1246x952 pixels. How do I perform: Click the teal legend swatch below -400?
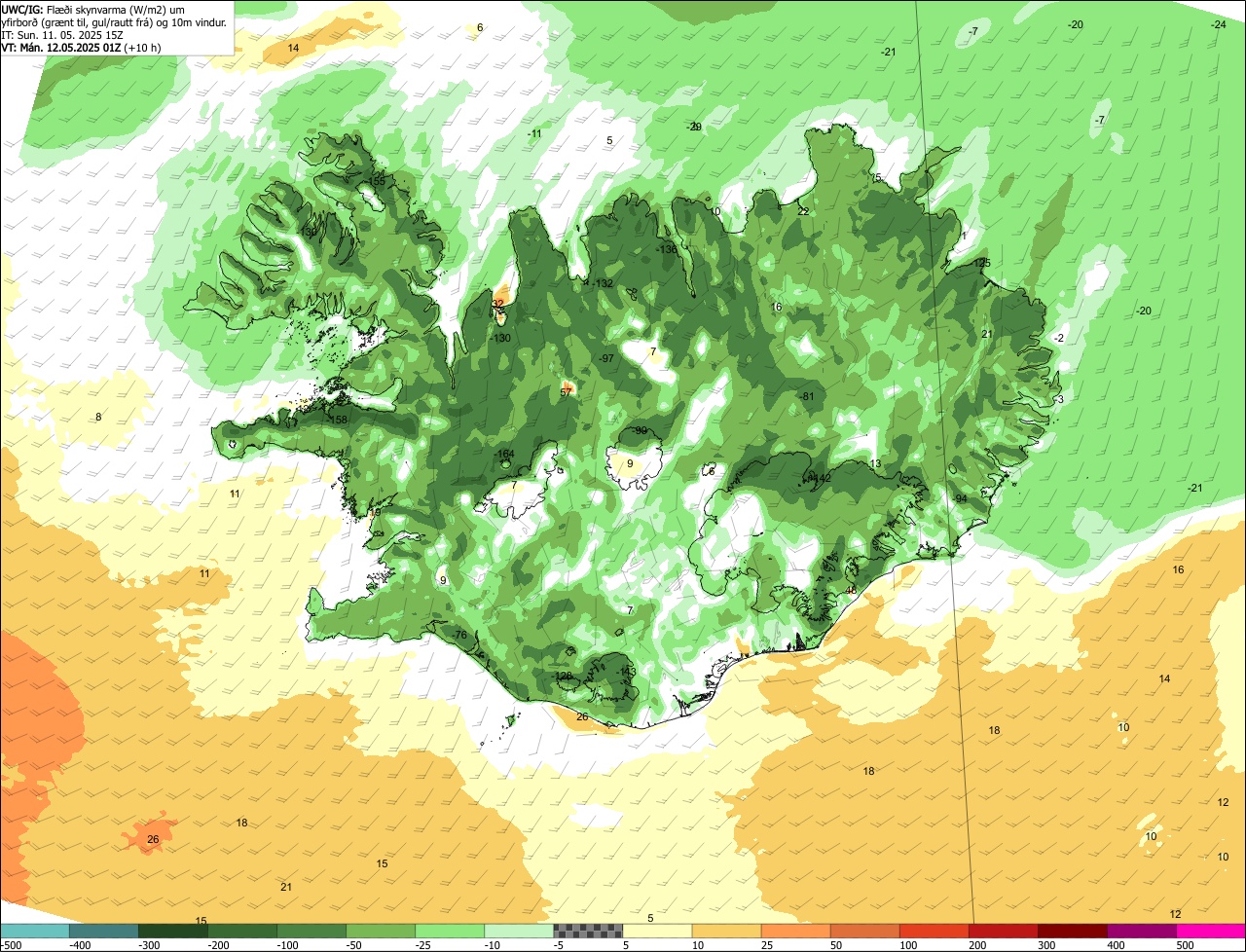tap(35, 931)
